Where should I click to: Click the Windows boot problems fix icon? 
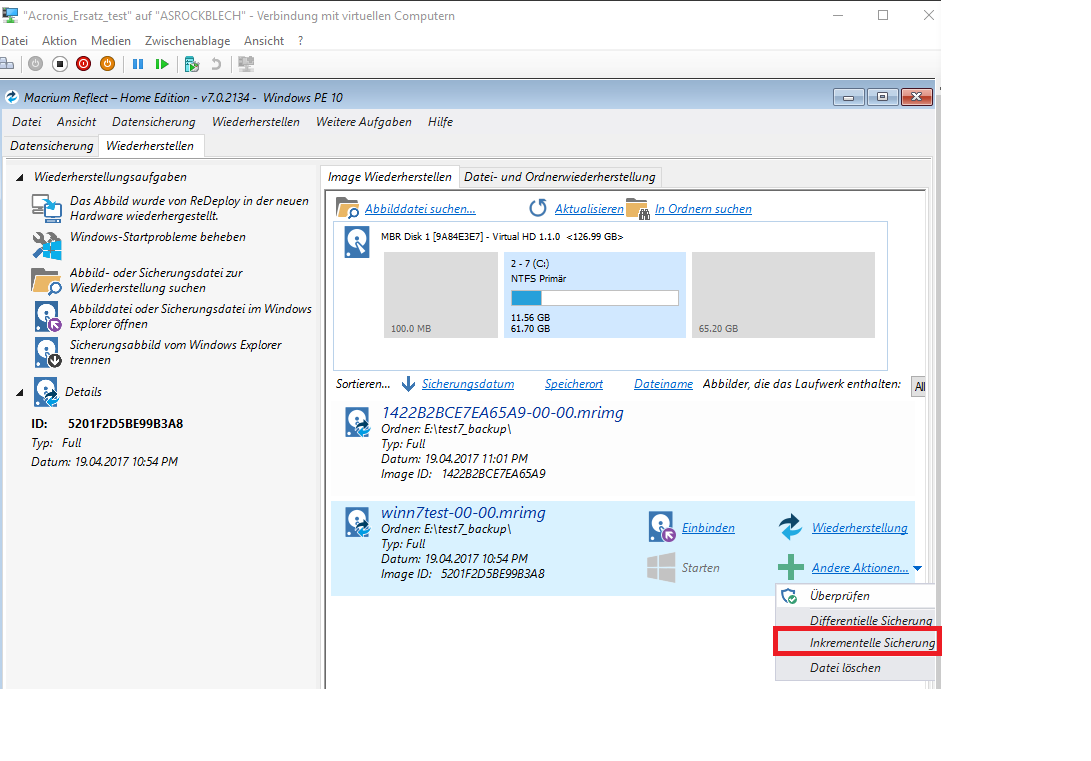click(x=47, y=245)
